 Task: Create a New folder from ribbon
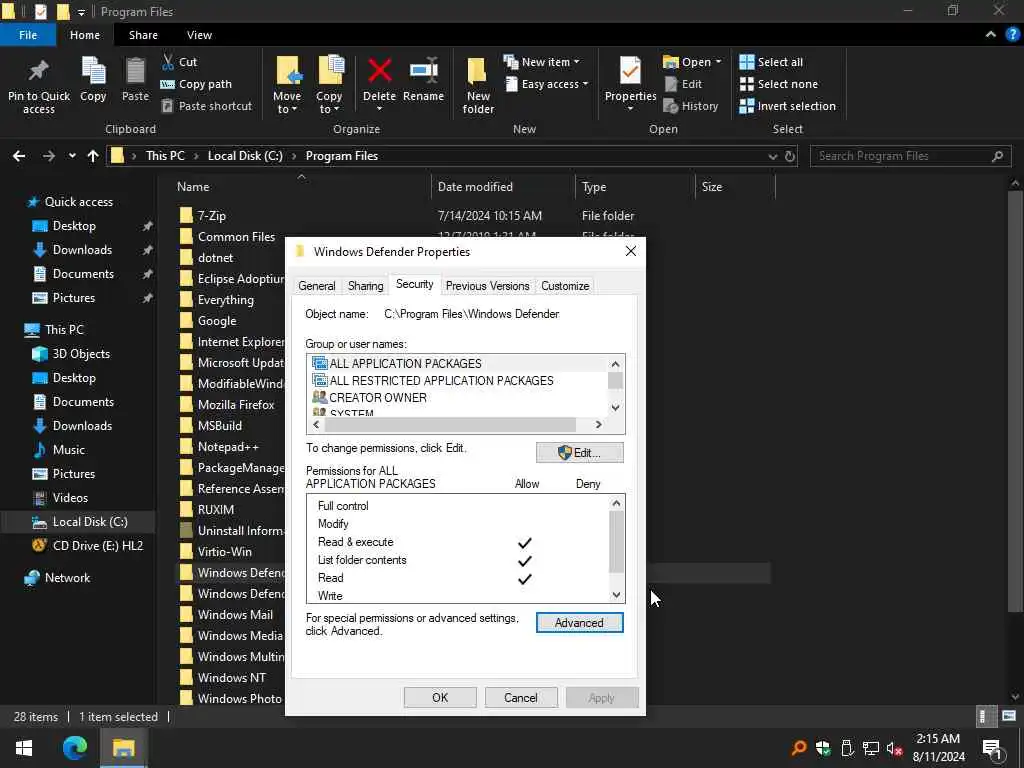[x=478, y=85]
